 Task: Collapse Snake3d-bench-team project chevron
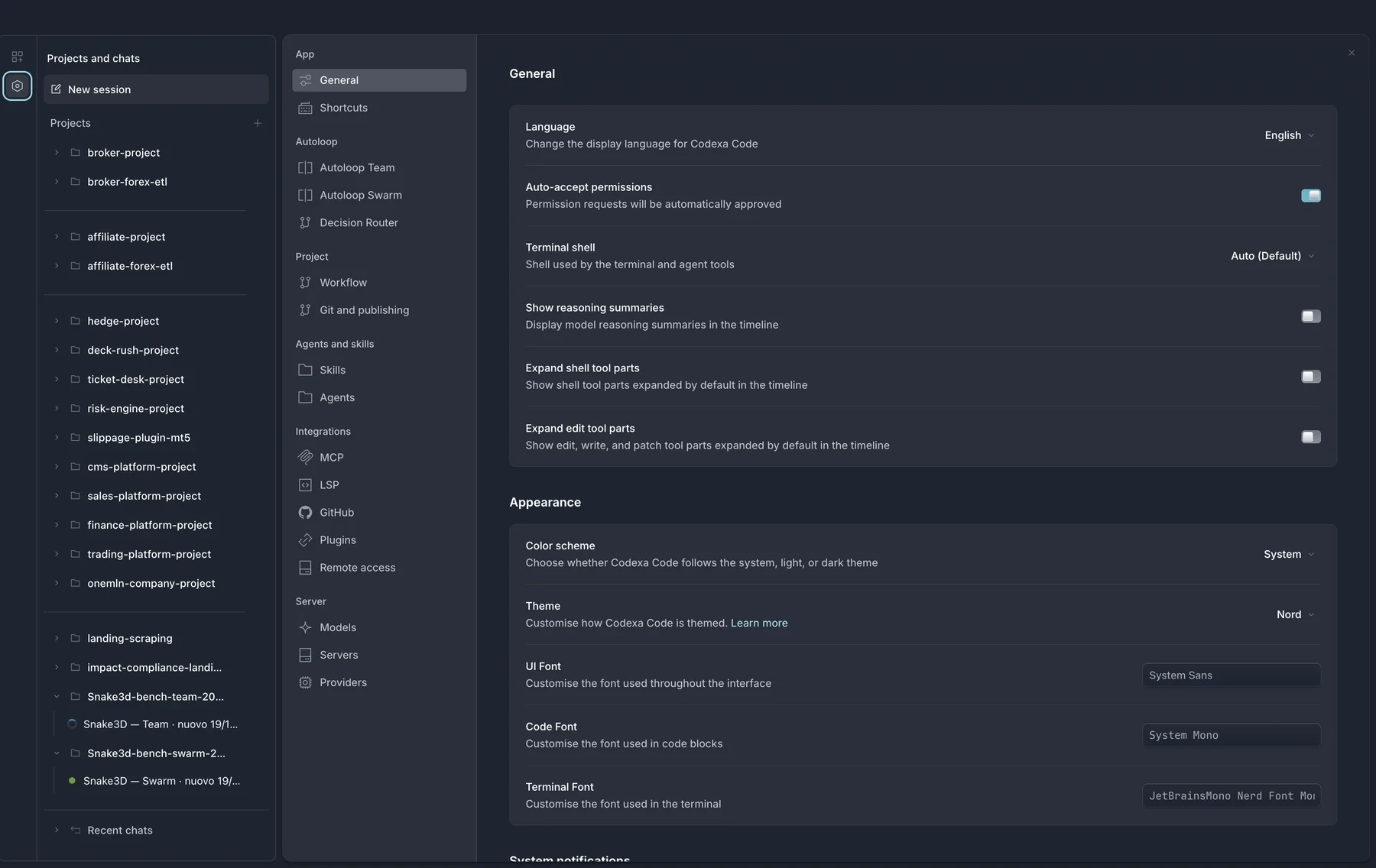(57, 697)
